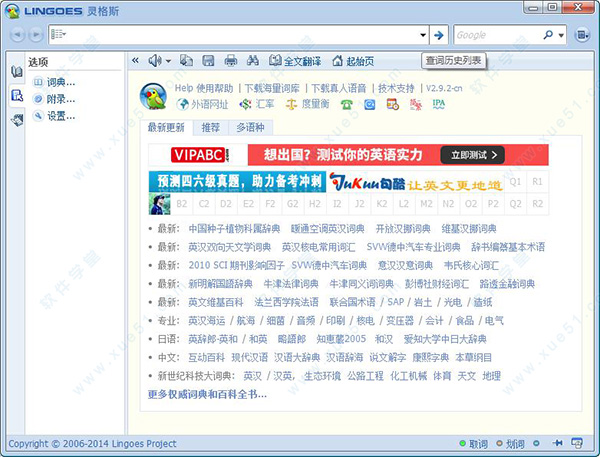Open 新明解国語辞典 link
600x457 pixels.
[x=220, y=284]
